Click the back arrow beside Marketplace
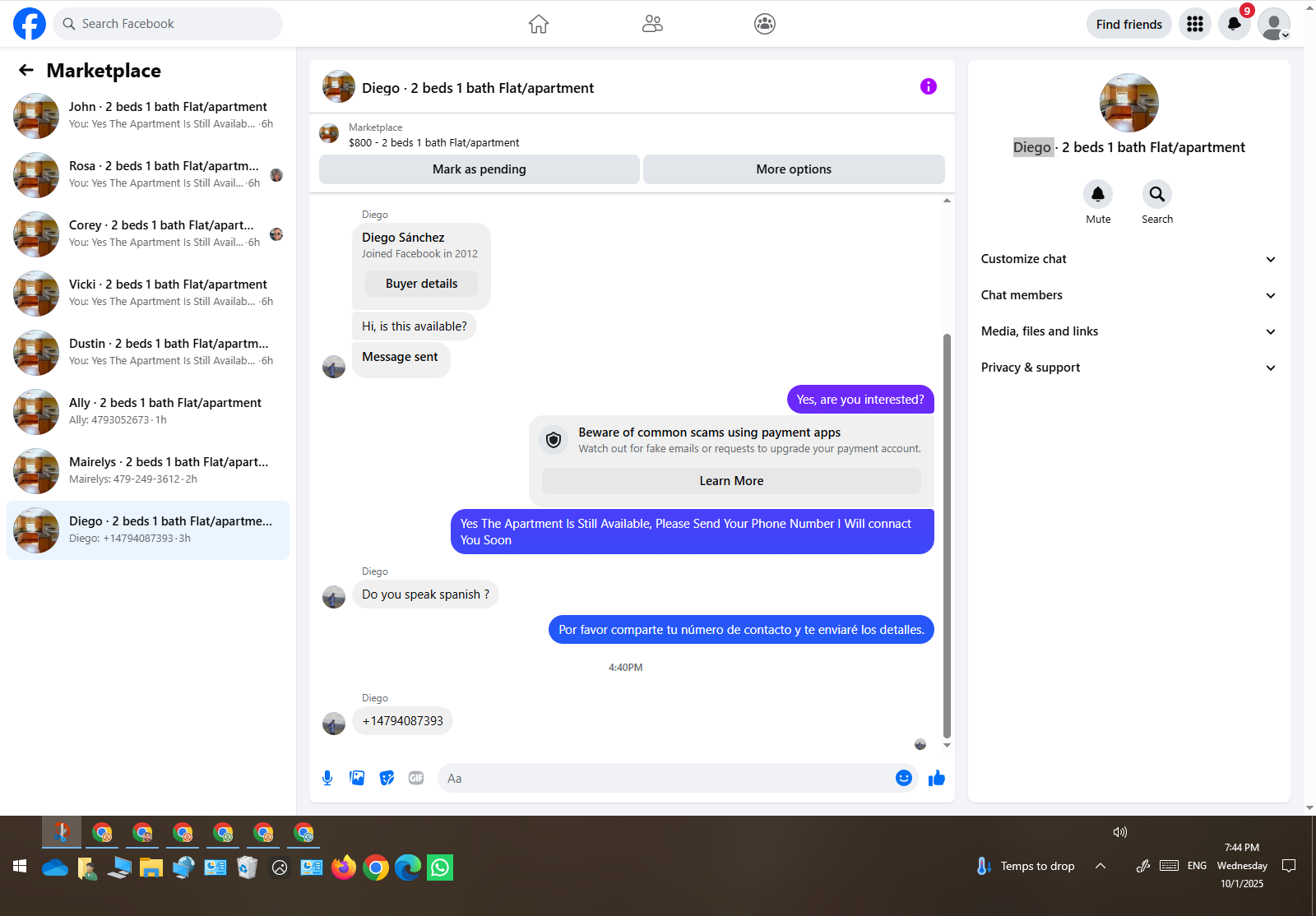 tap(26, 71)
